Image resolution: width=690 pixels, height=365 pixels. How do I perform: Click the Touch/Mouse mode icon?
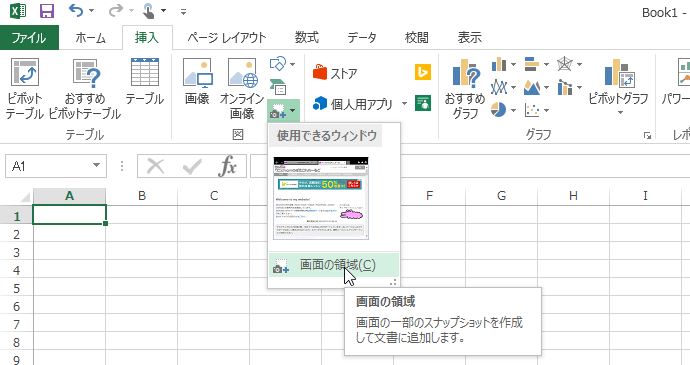pyautogui.click(x=150, y=11)
